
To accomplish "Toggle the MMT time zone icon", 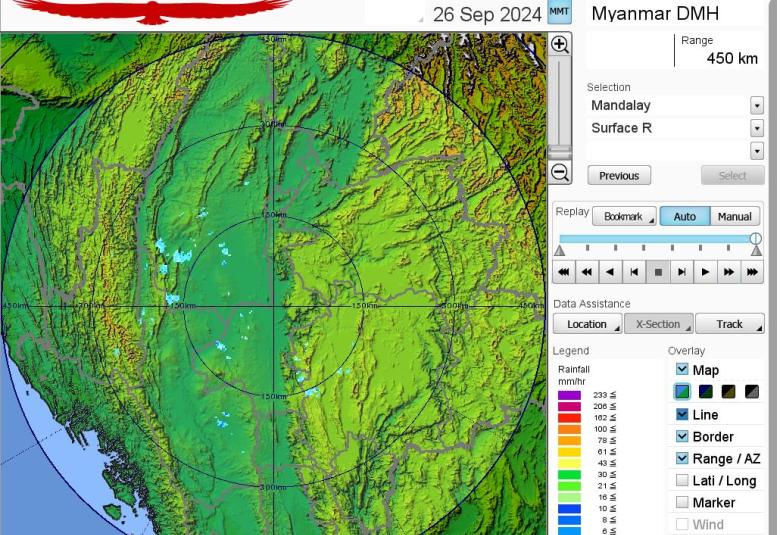I will [x=559, y=13].
